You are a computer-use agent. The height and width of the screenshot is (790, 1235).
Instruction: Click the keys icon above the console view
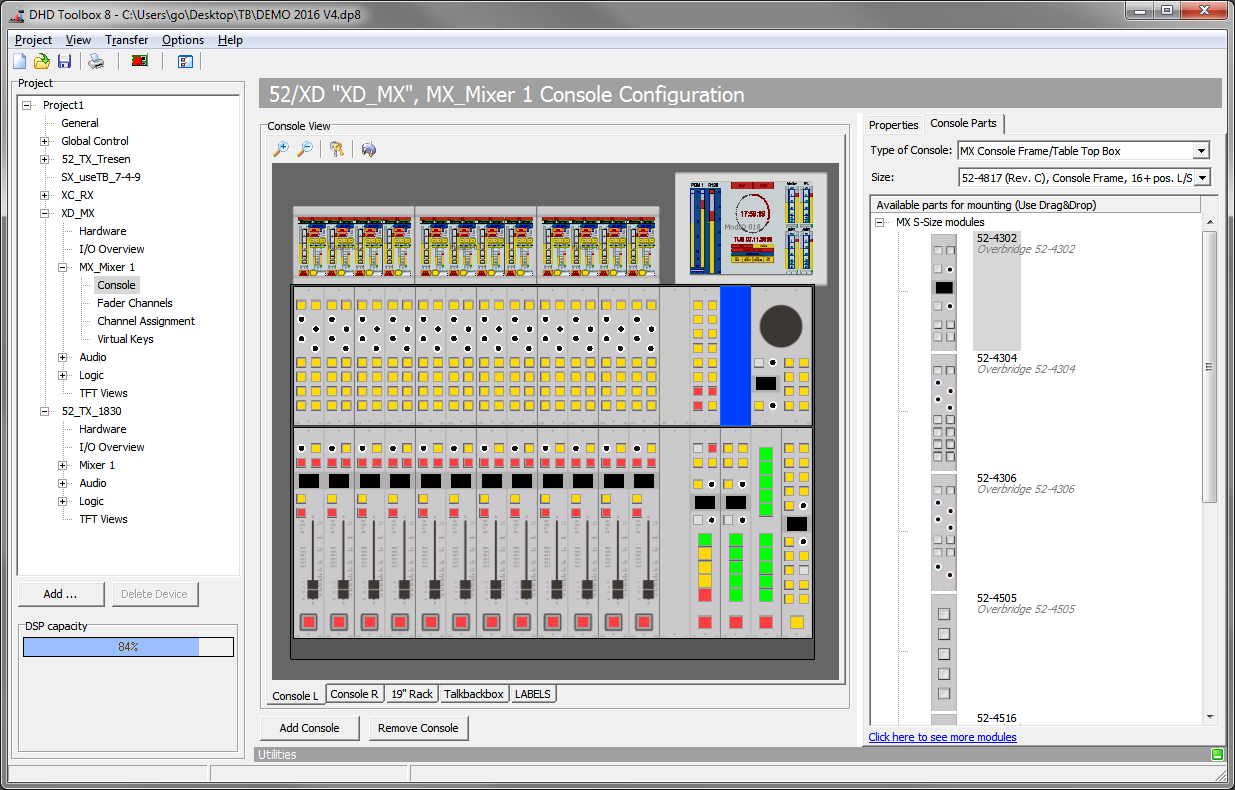[x=339, y=148]
